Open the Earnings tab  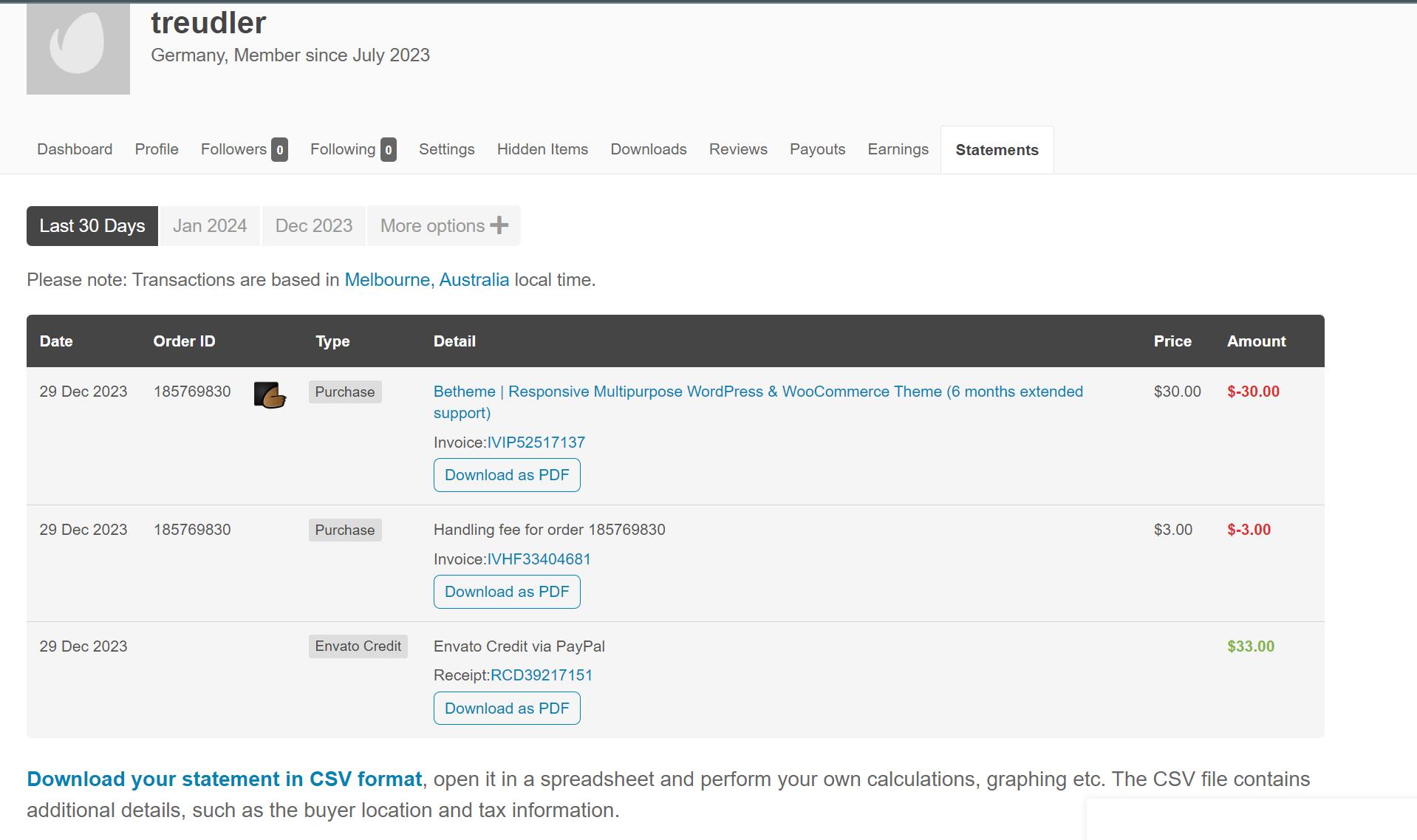[x=898, y=149]
